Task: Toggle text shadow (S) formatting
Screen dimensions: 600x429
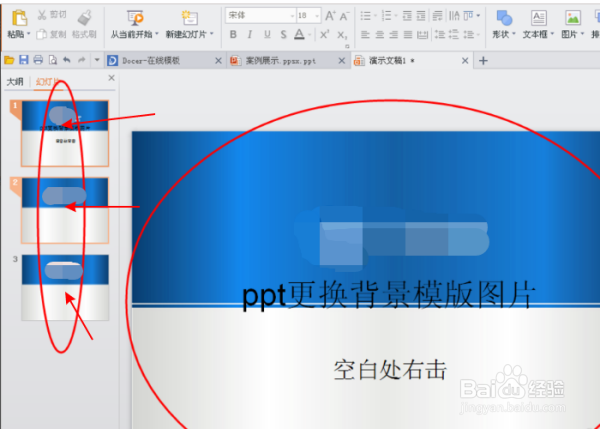Action: [283, 34]
